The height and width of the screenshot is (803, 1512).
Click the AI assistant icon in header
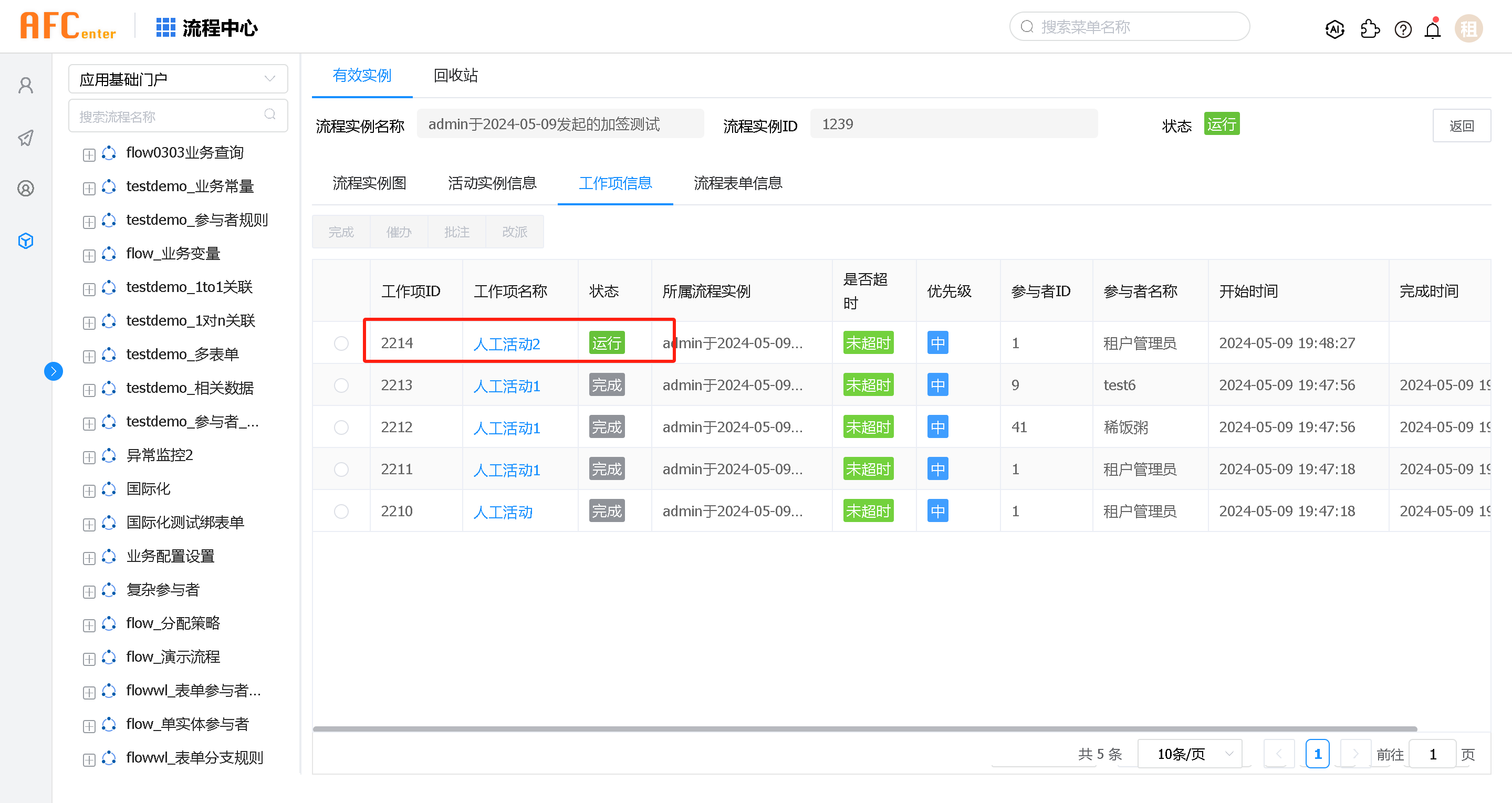[x=1334, y=29]
